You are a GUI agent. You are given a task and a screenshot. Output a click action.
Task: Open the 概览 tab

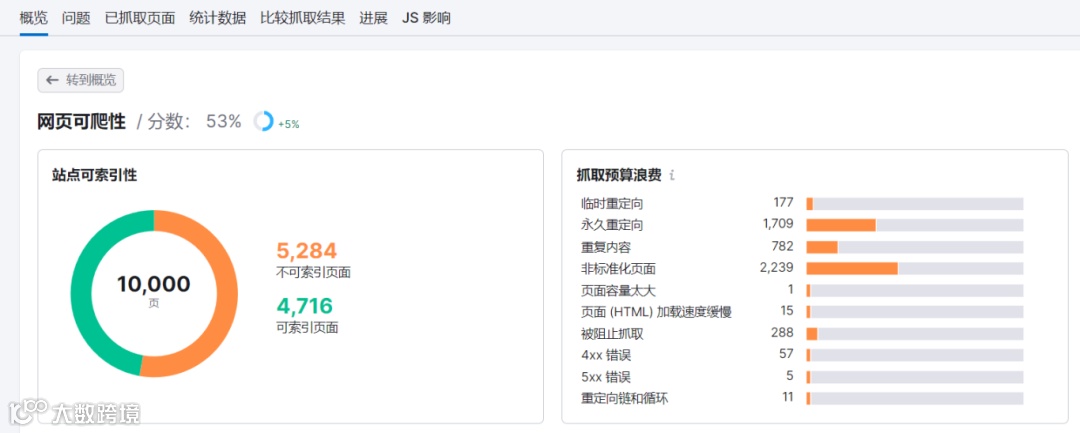(34, 18)
